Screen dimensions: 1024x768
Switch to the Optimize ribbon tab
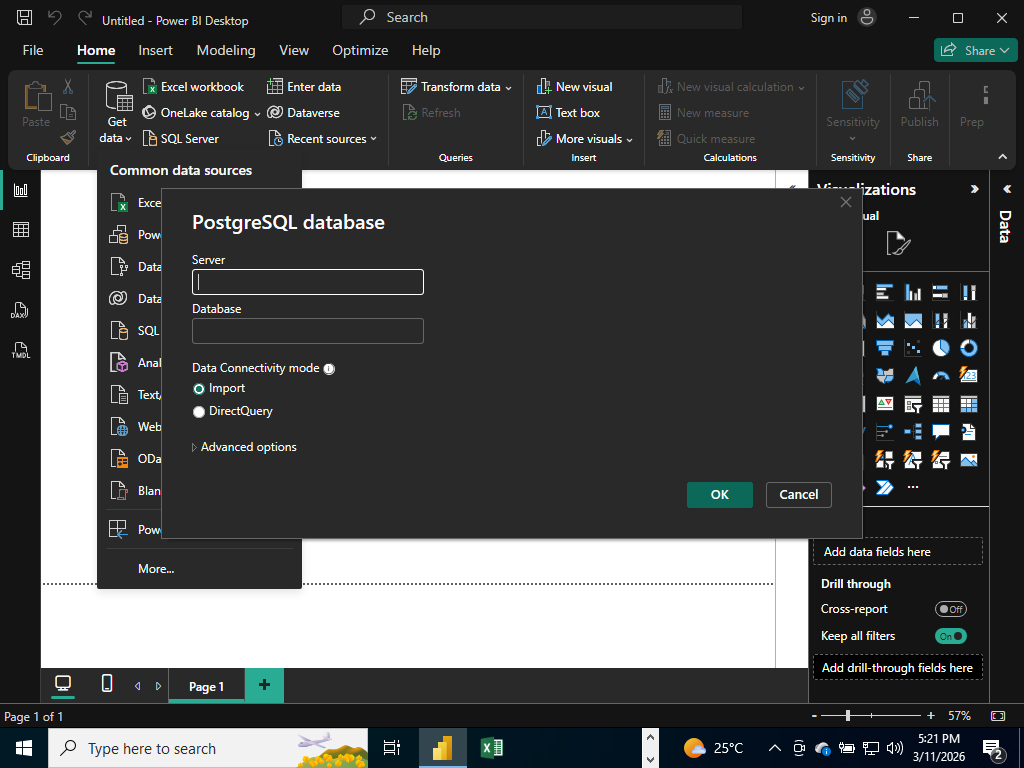coord(360,50)
